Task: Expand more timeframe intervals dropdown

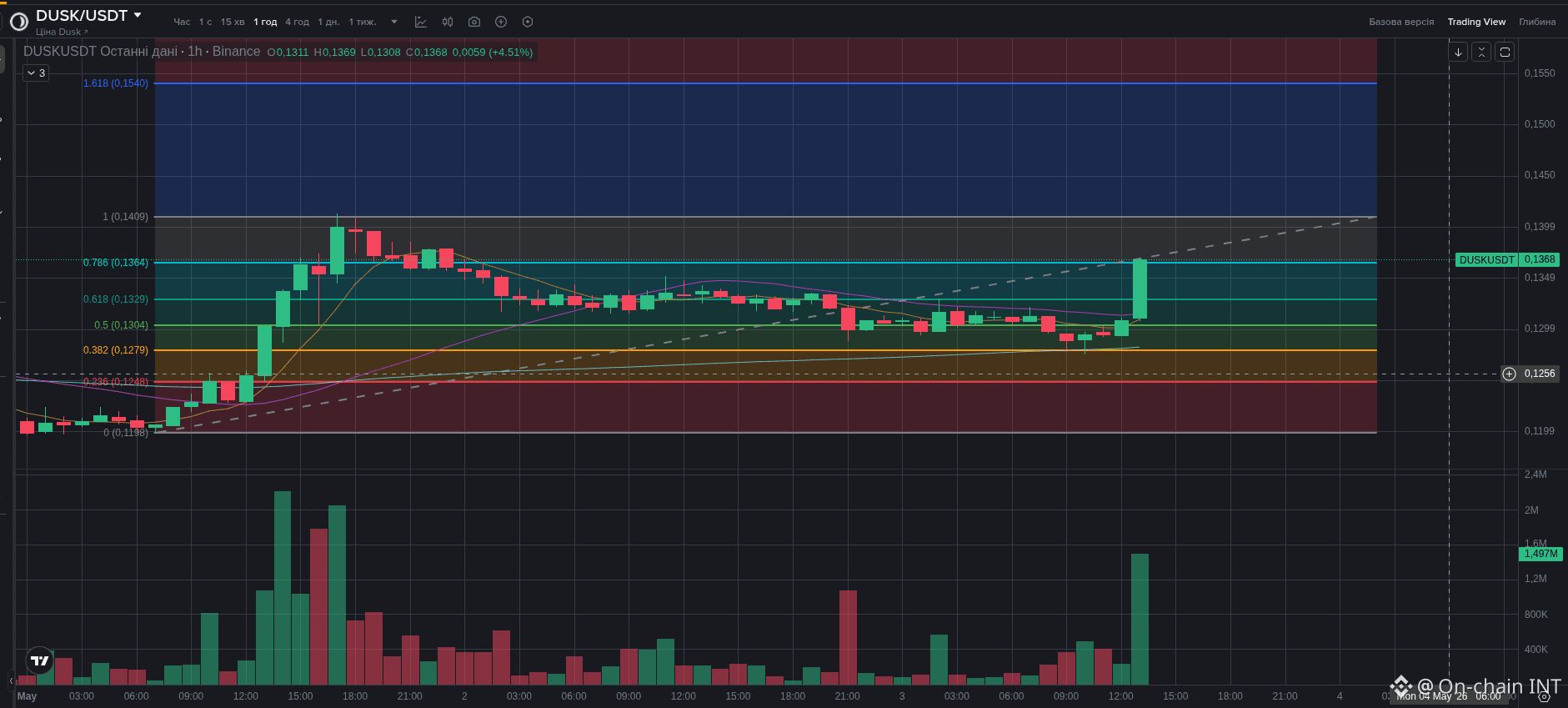Action: click(x=394, y=22)
